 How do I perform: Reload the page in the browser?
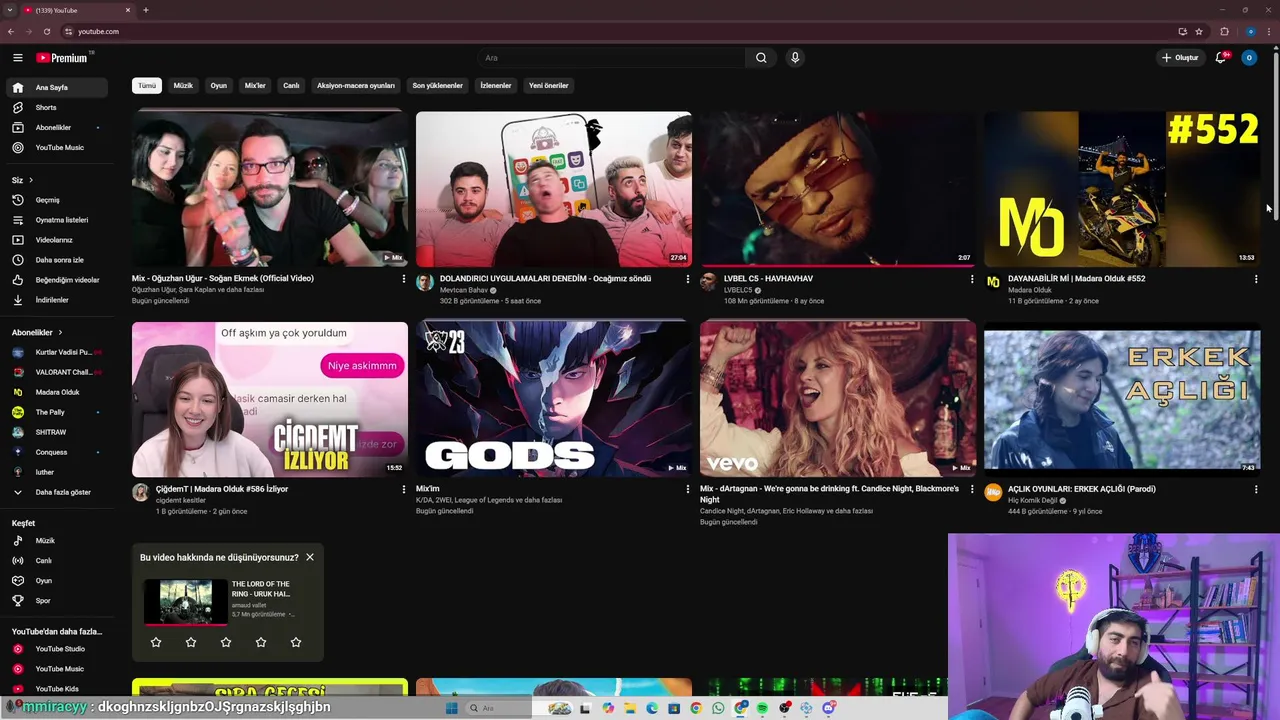click(x=46, y=31)
